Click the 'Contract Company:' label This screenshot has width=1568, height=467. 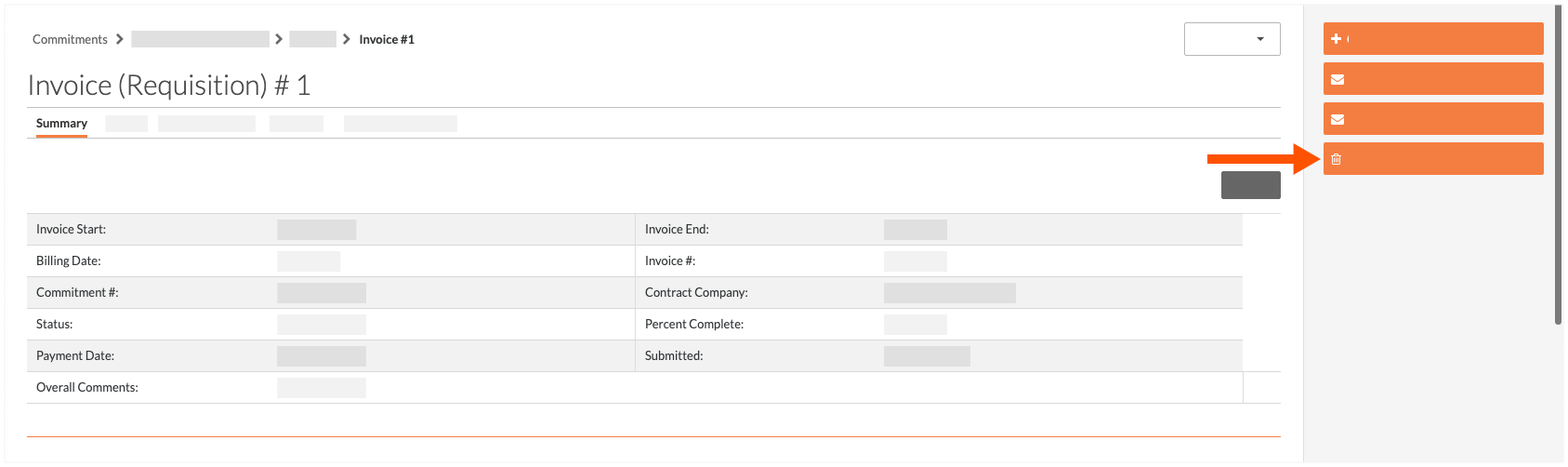696,292
